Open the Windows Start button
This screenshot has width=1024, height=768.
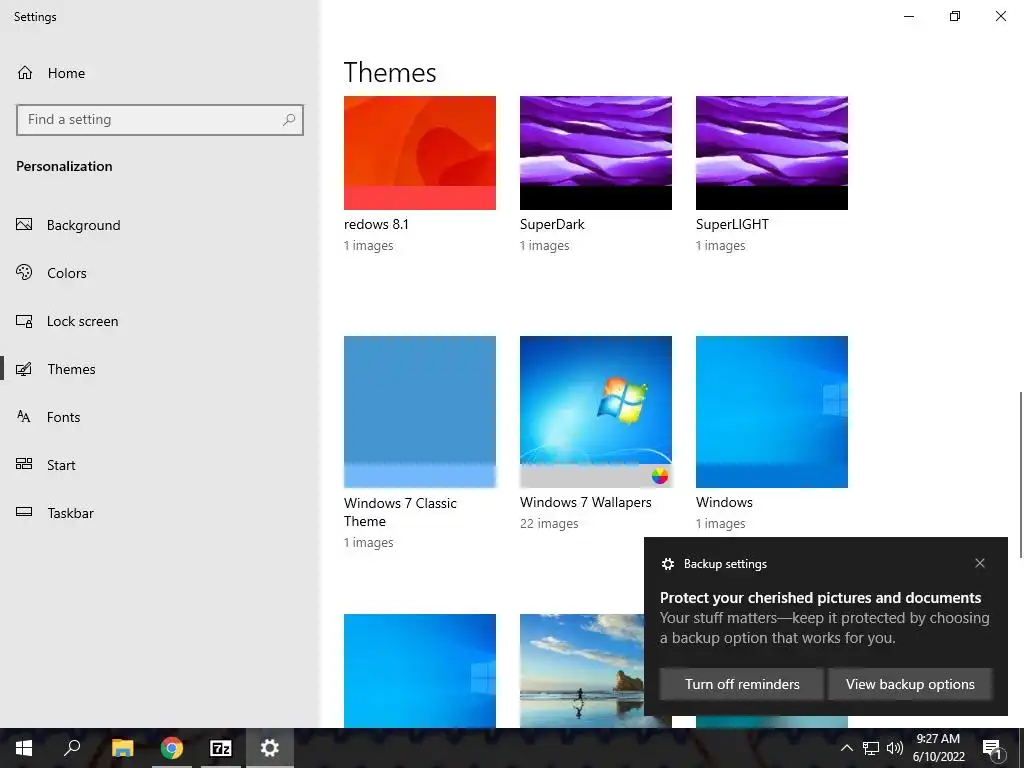click(24, 748)
